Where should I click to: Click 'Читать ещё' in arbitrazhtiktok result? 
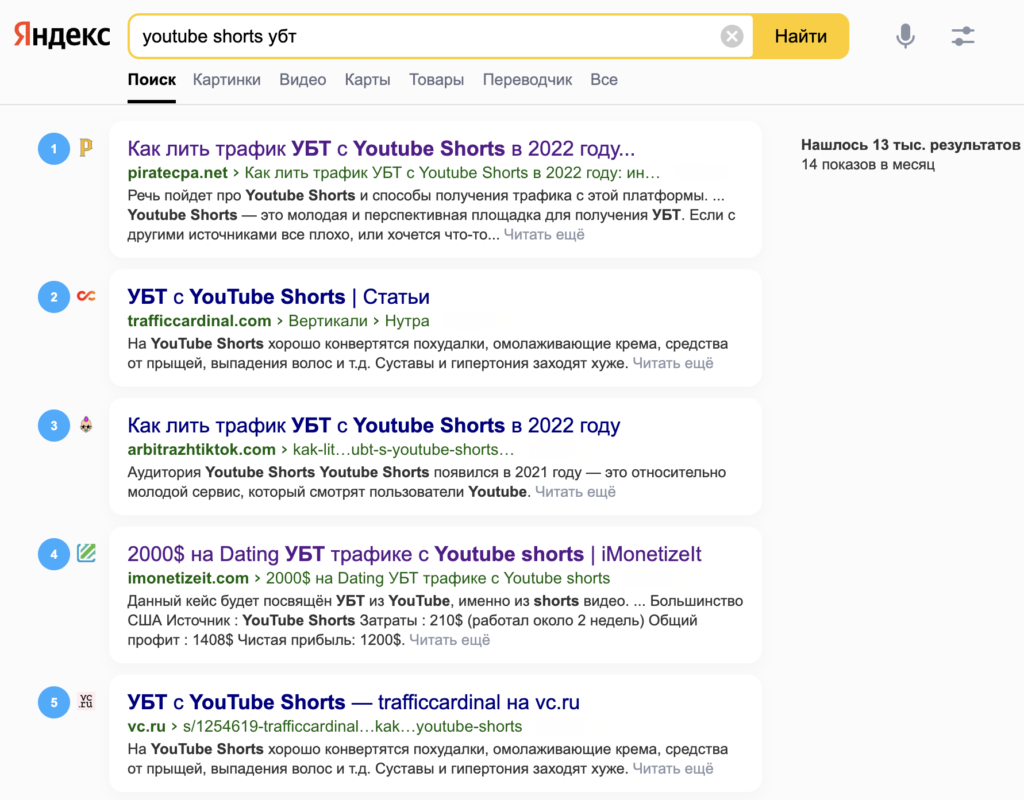[575, 492]
